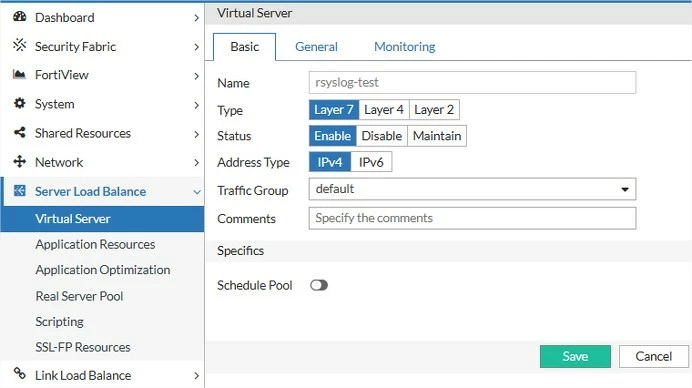Expand the Network menu chevron
This screenshot has height=388, width=692.
pyautogui.click(x=196, y=163)
